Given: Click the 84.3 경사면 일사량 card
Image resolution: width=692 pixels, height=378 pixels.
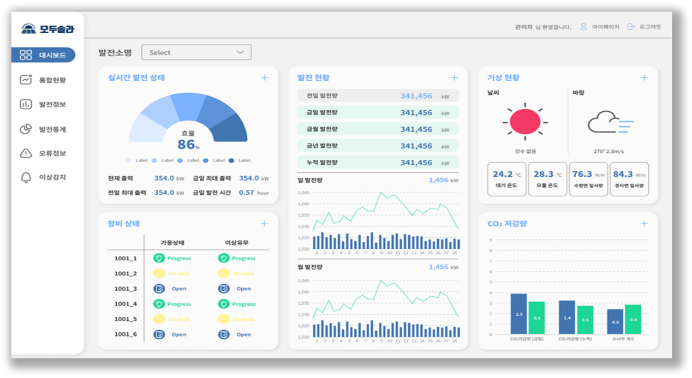Looking at the screenshot, I should (629, 179).
